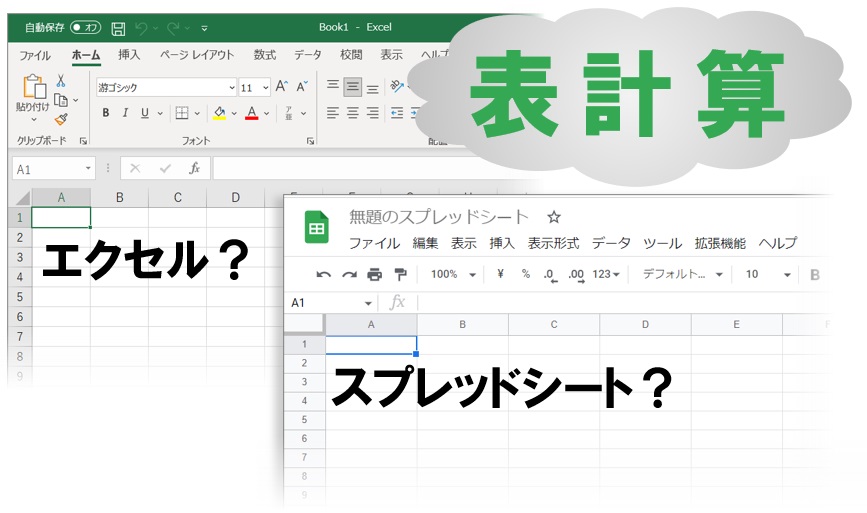
Task: Star the untitled spreadsheet
Action: click(554, 217)
